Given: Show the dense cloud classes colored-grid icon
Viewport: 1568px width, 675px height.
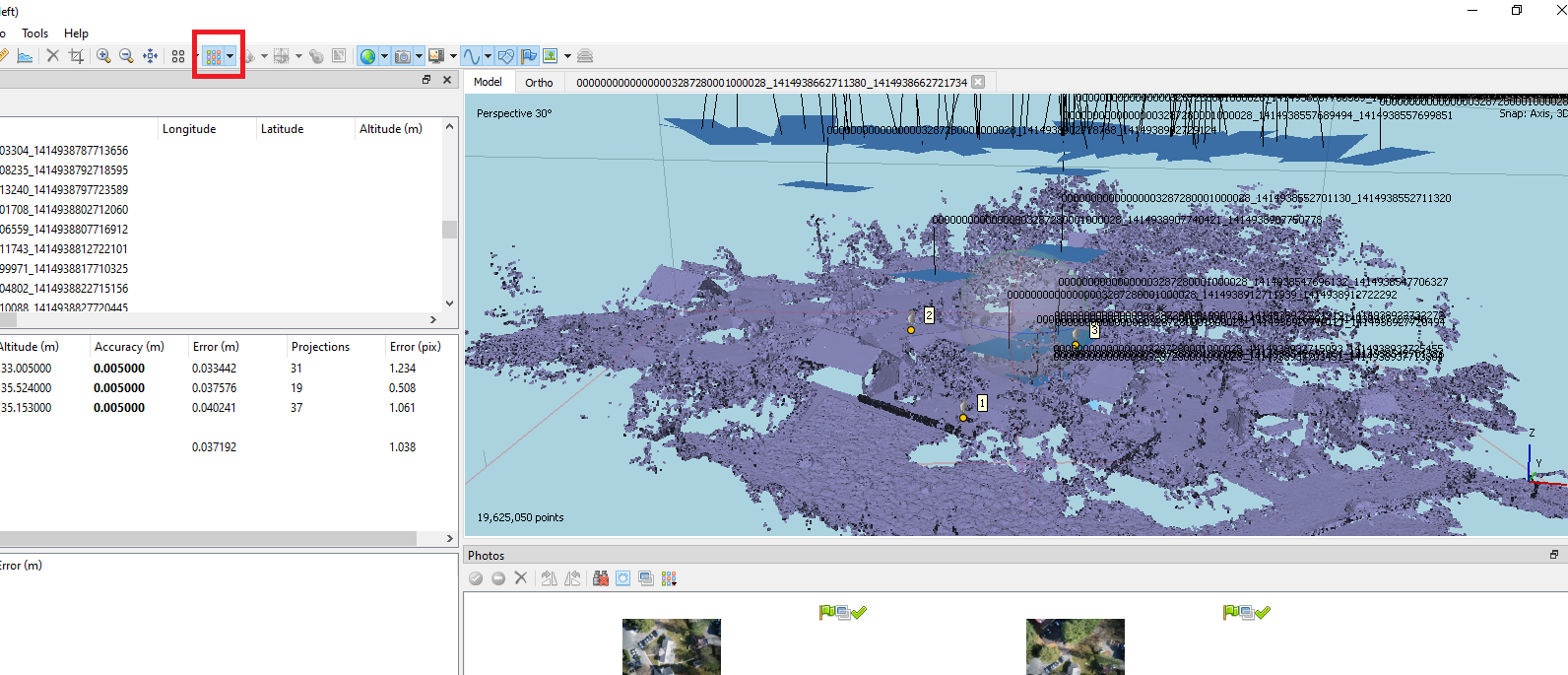Looking at the screenshot, I should click(x=214, y=56).
